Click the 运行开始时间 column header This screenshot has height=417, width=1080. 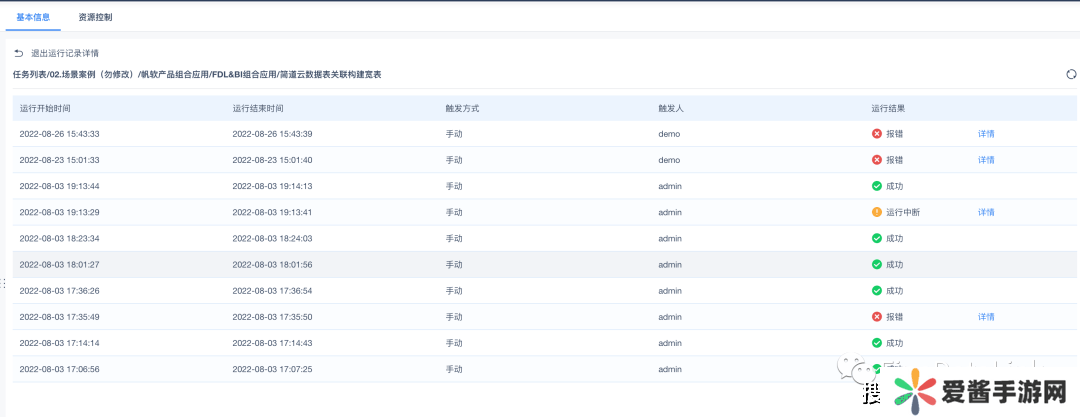(x=45, y=108)
